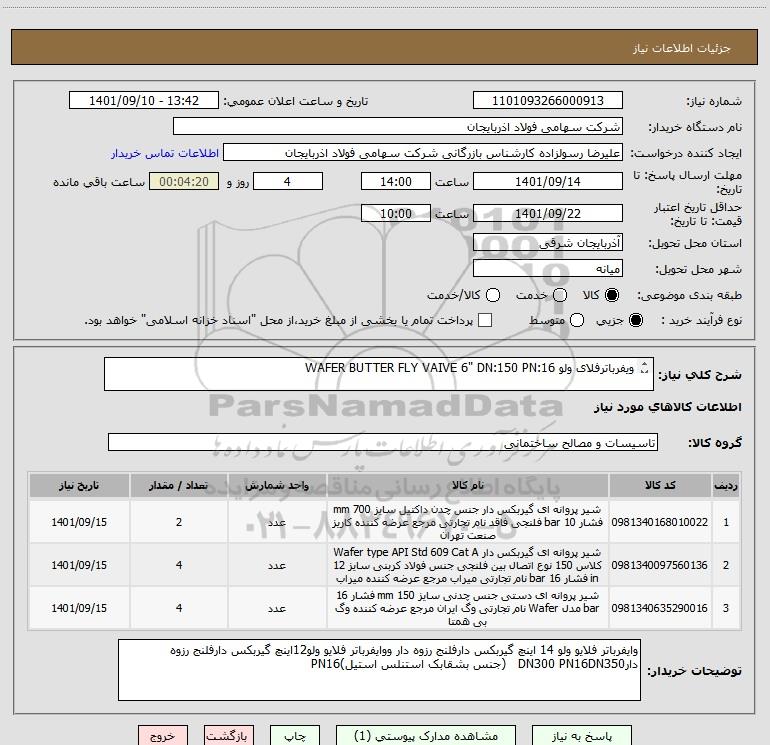Click quantity 2 in row 1
770x745 pixels.
point(179,522)
